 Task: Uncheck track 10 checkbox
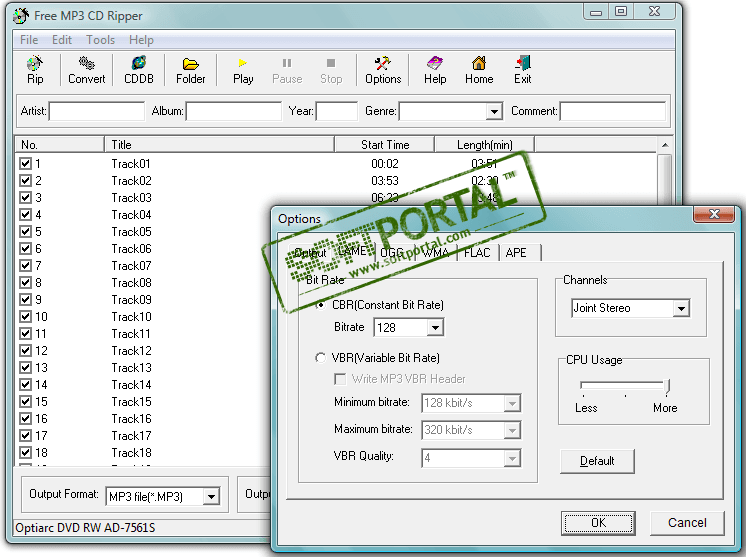(25, 317)
